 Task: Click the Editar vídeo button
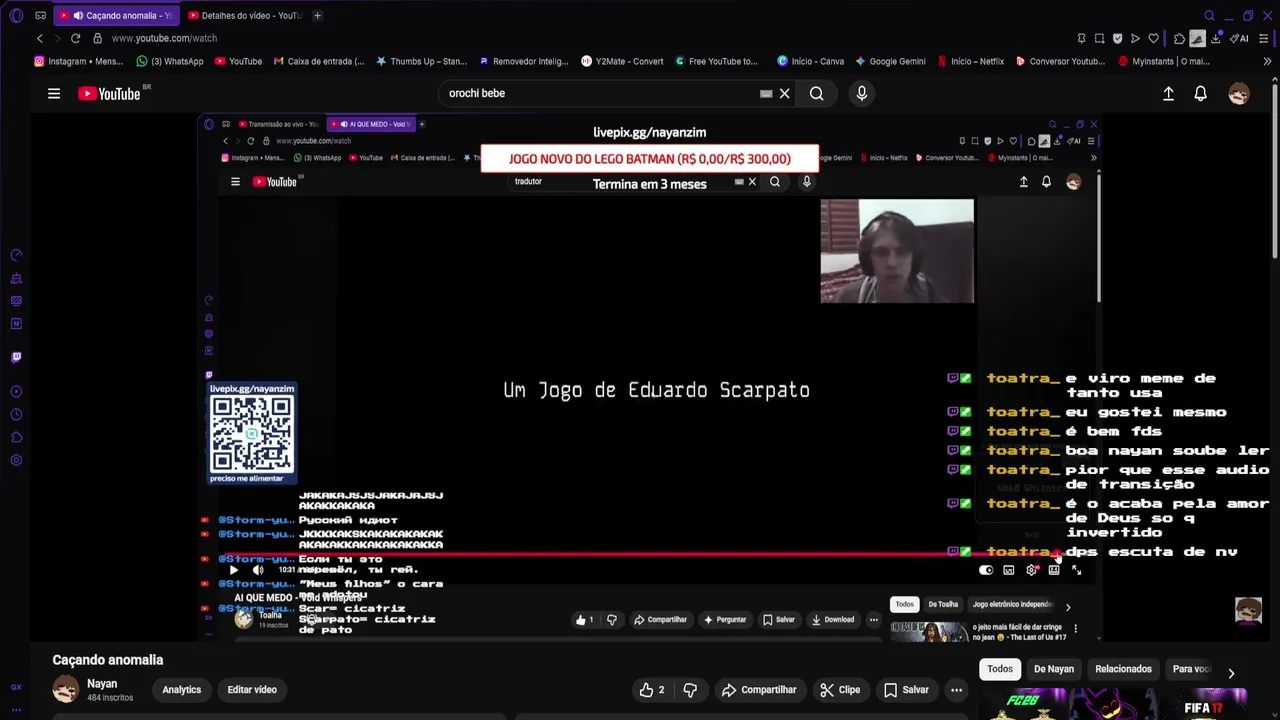(252, 690)
